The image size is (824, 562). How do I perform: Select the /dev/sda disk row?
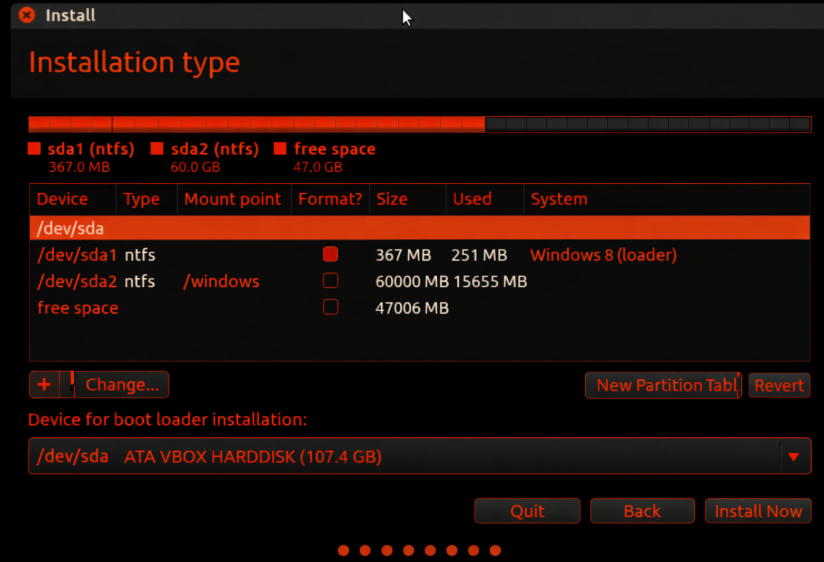pos(419,229)
